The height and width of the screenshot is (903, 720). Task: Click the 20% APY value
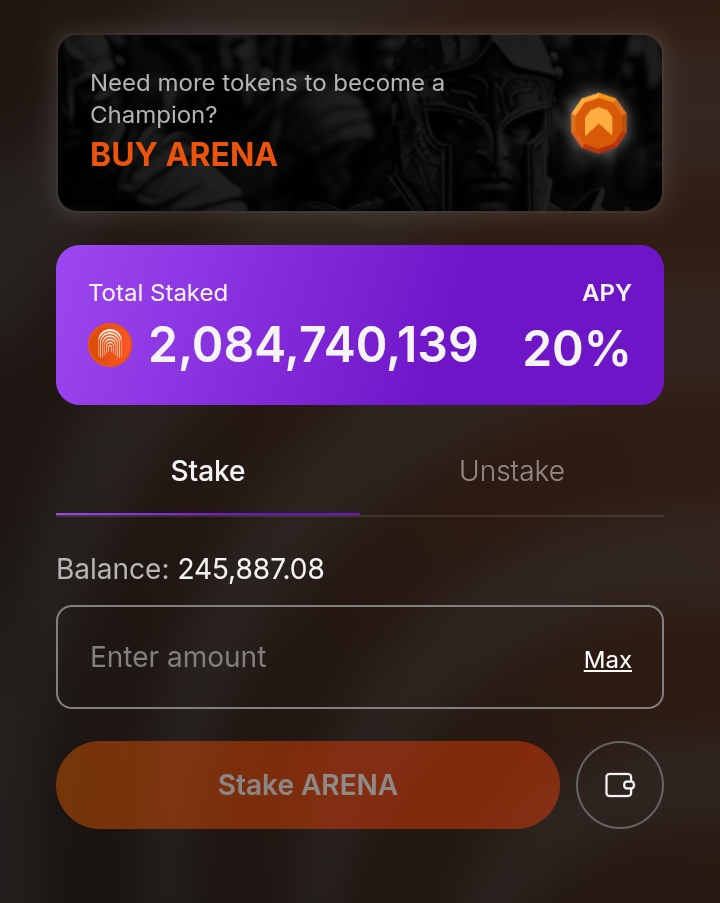[576, 350]
